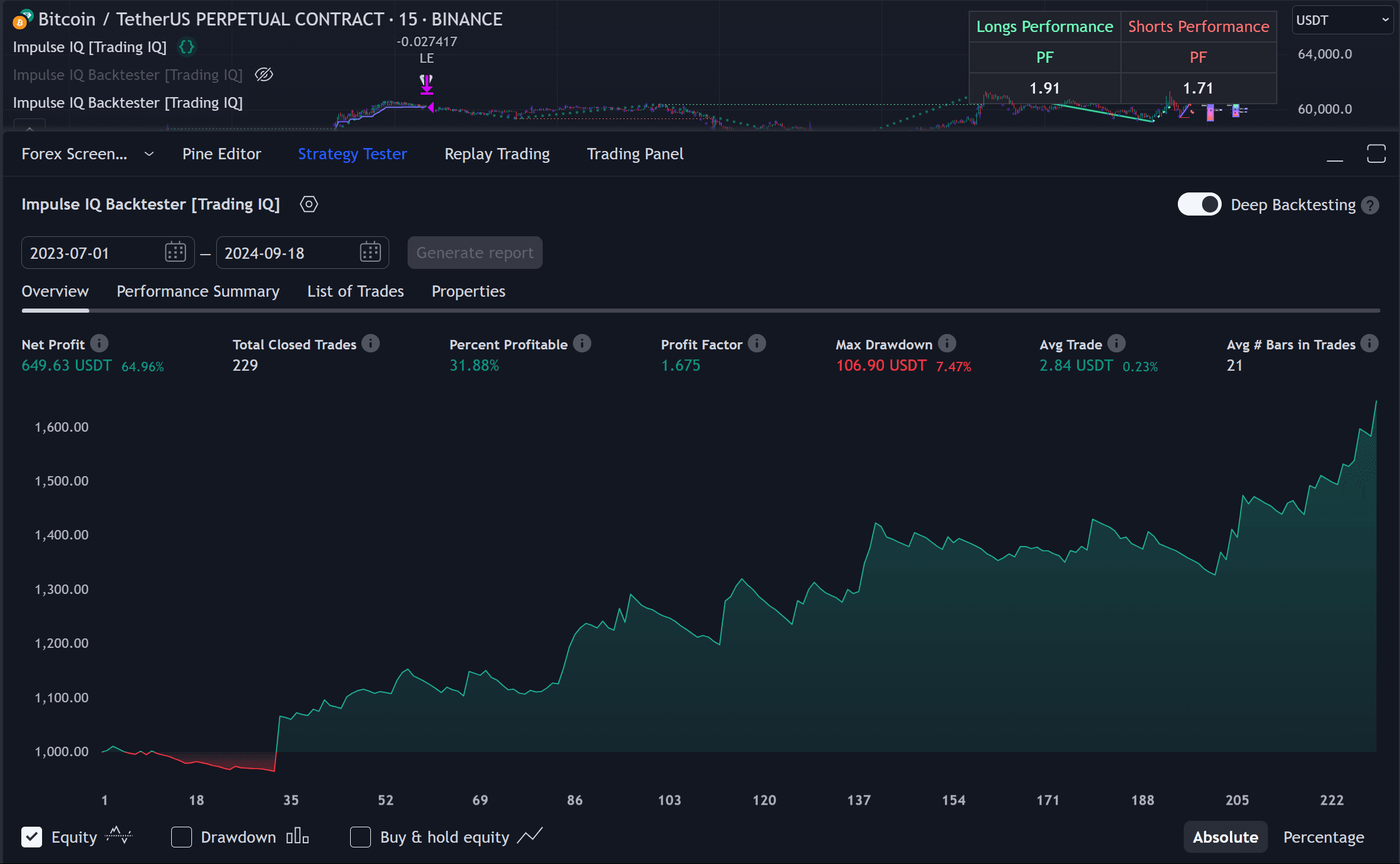
Task: Click Generate report button
Action: pyautogui.click(x=475, y=253)
